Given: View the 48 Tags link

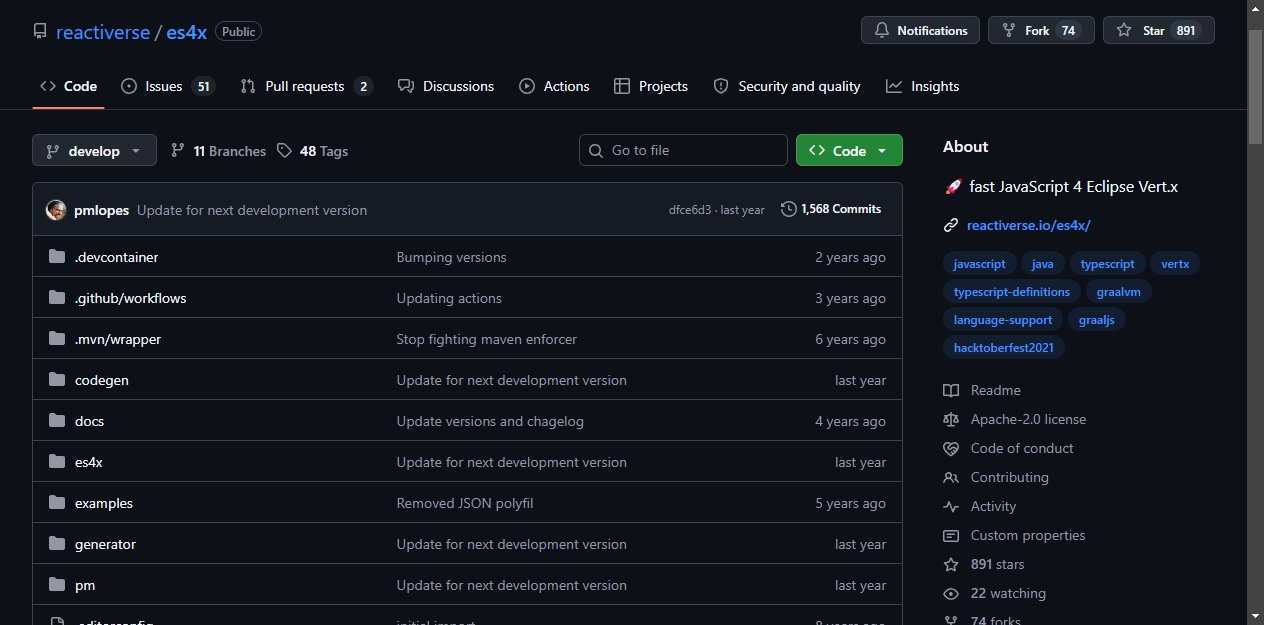Looking at the screenshot, I should coord(313,151).
